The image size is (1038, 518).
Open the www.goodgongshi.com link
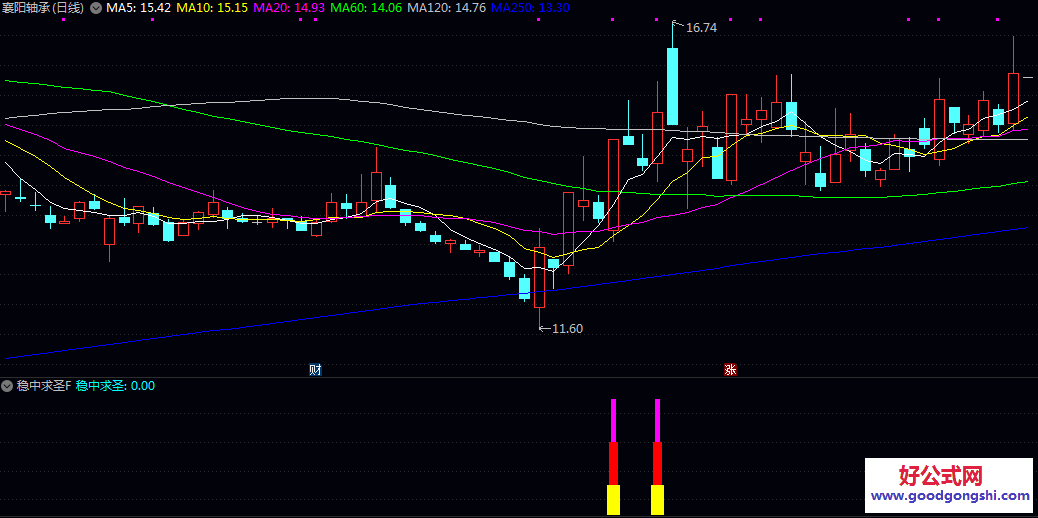[x=951, y=495]
